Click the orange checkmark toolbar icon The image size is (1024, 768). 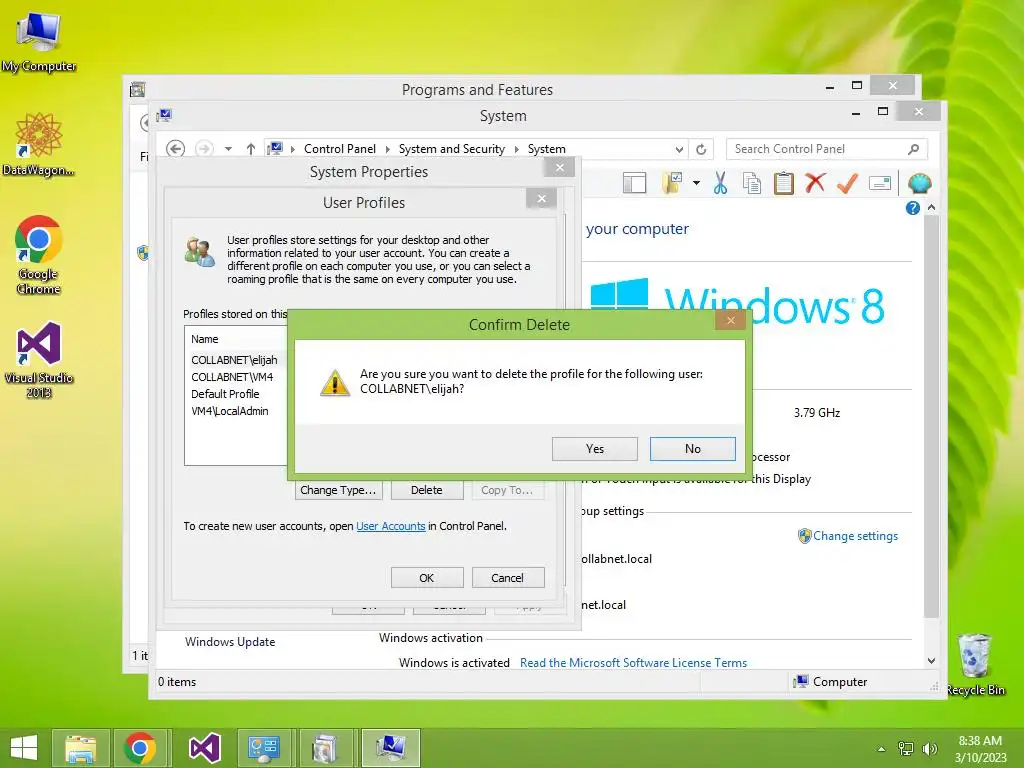coord(847,184)
